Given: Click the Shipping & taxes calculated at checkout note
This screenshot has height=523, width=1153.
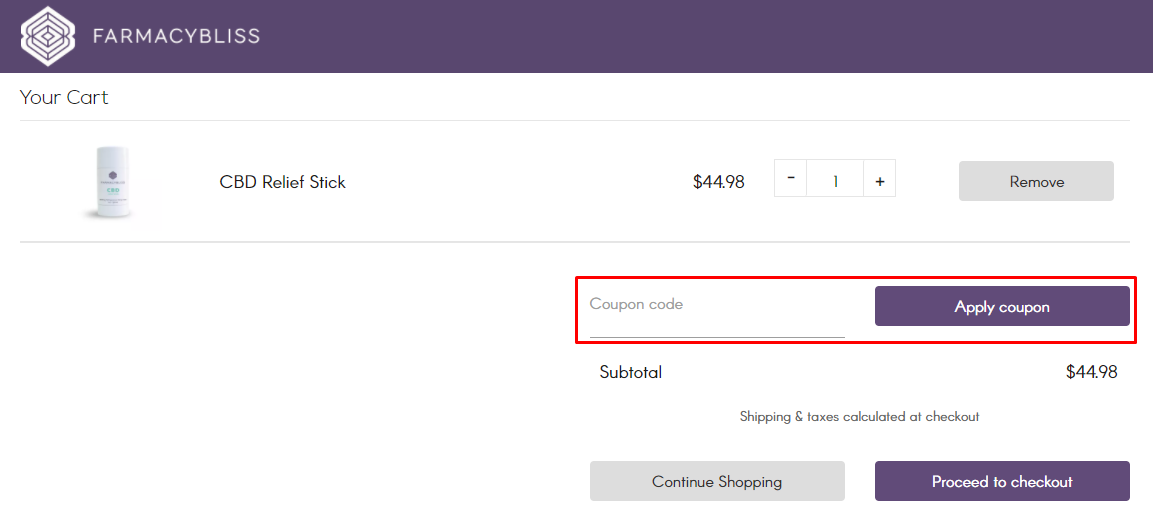Looking at the screenshot, I should (860, 416).
